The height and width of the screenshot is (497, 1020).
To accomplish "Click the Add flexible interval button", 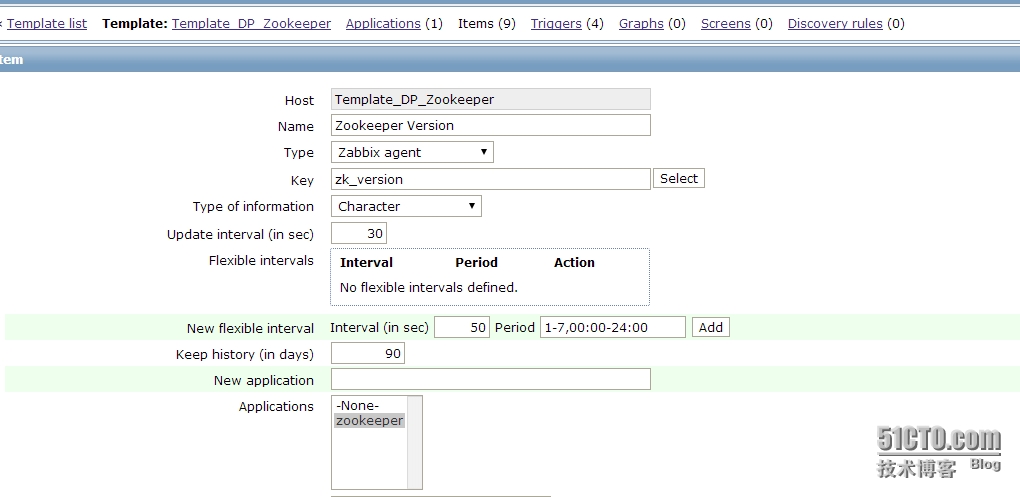I will coord(710,327).
